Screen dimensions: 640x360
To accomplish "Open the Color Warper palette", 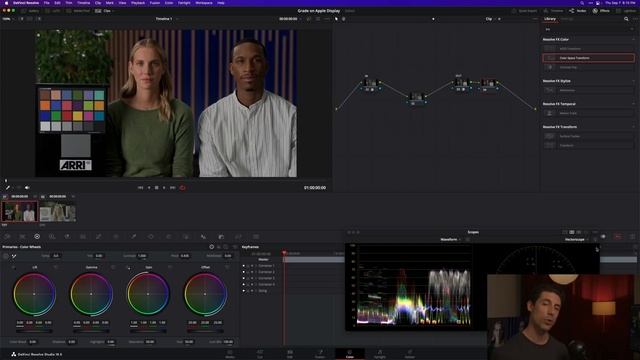I will [116, 236].
